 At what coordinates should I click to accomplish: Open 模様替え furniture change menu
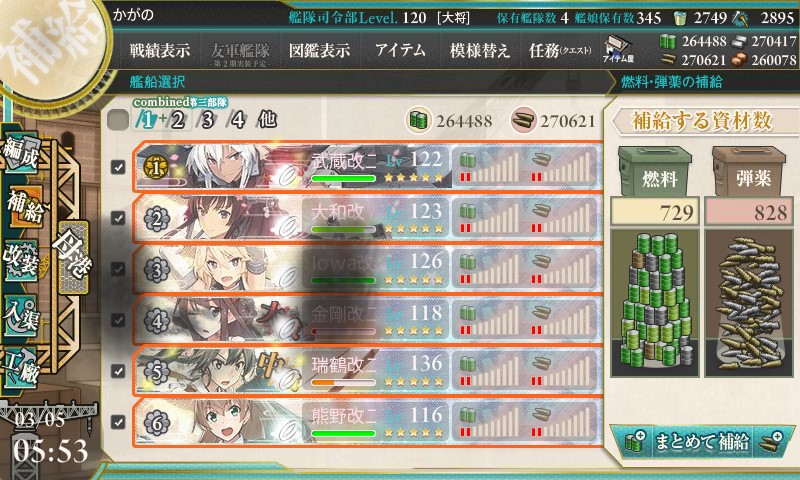tap(480, 50)
